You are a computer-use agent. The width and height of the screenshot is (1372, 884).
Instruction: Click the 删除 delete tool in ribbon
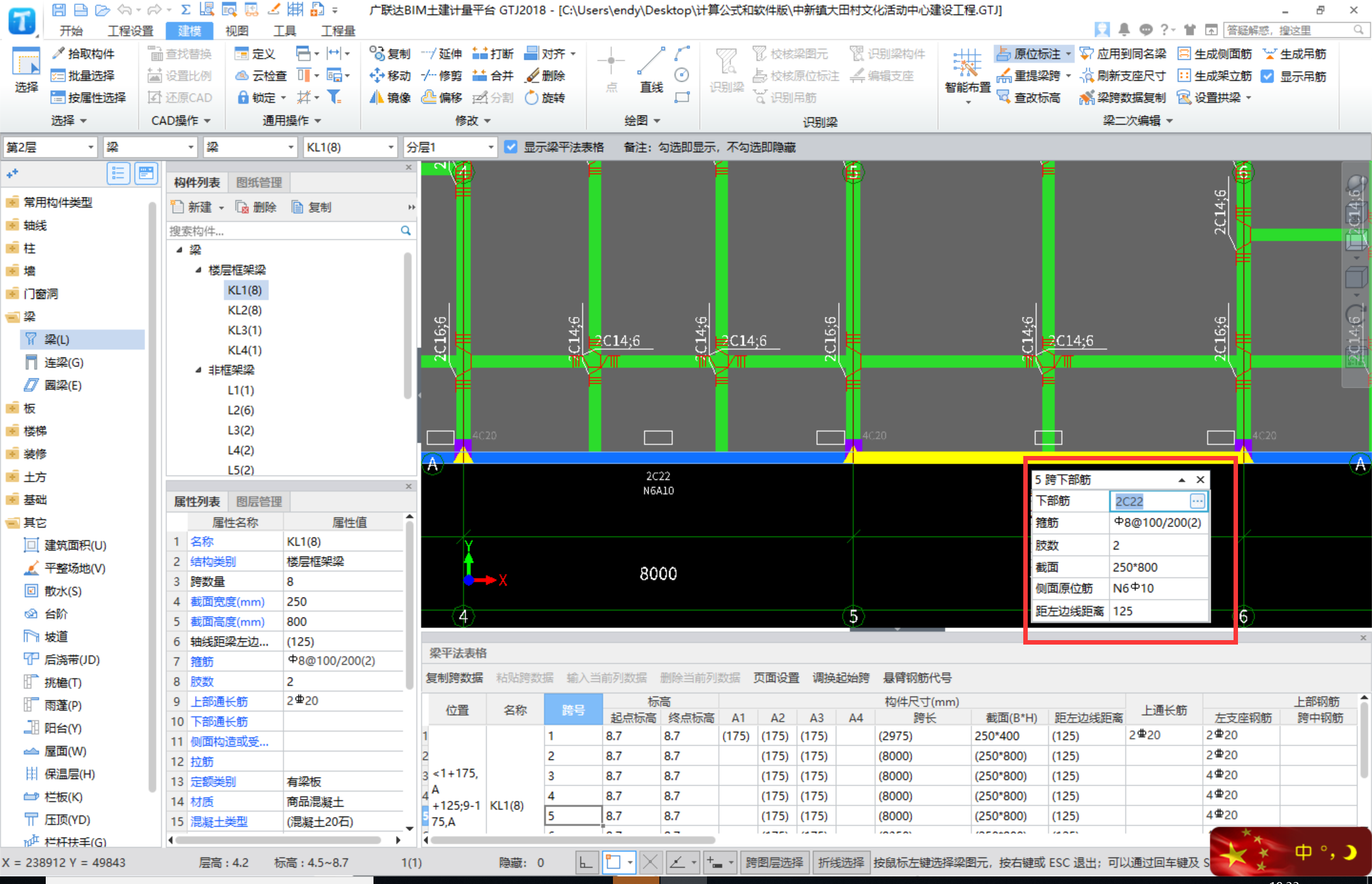(x=545, y=76)
